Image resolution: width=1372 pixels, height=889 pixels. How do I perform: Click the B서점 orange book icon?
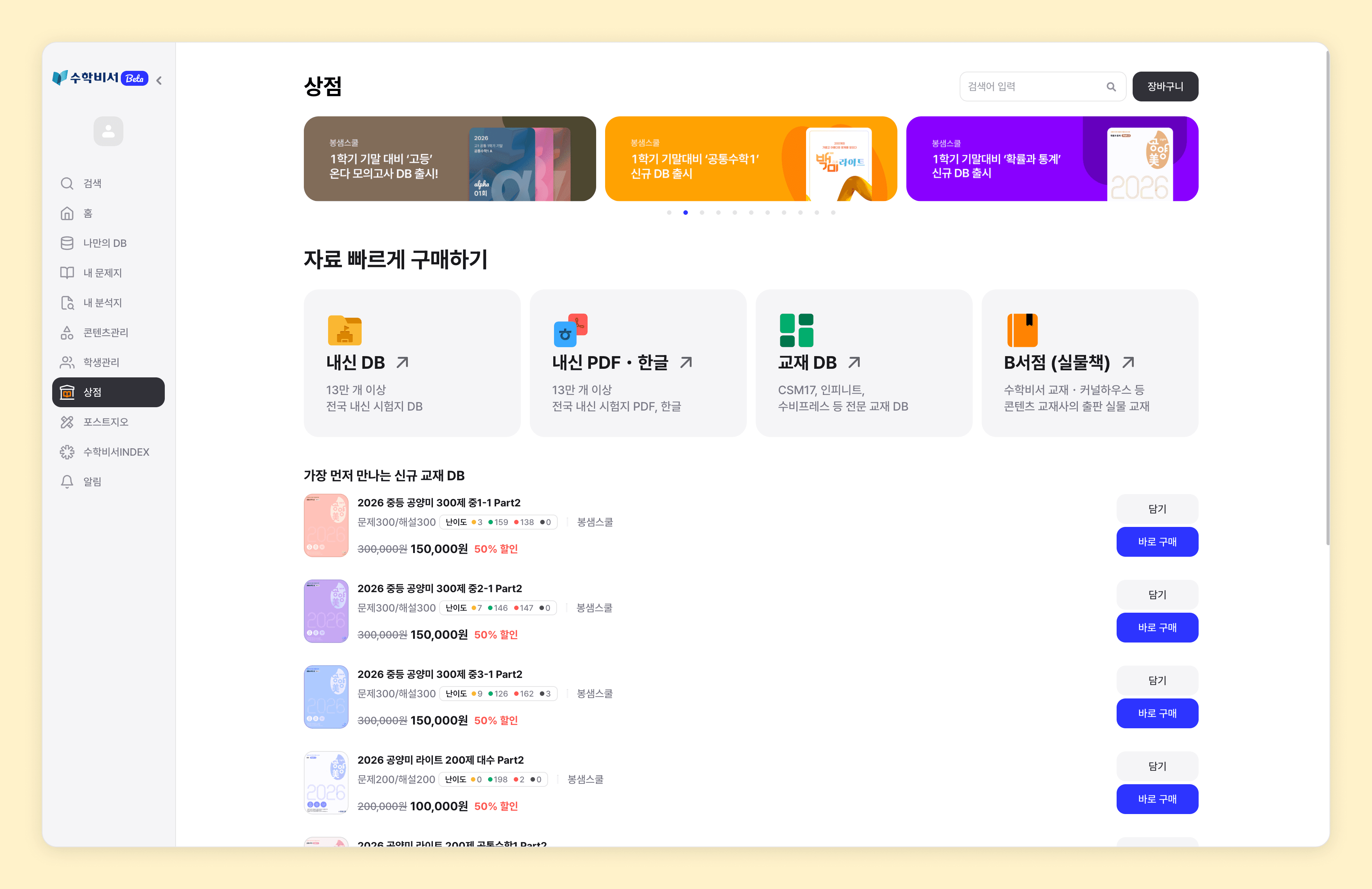[1022, 330]
